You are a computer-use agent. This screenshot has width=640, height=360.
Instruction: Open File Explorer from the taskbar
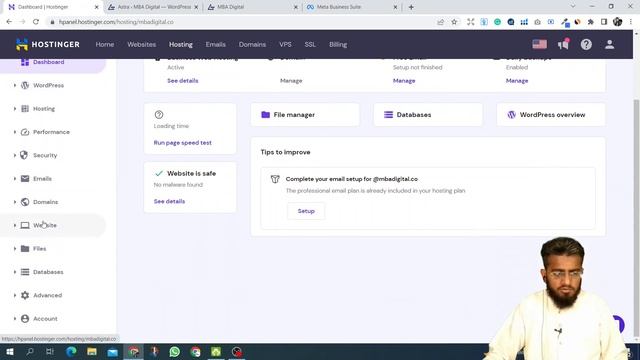coord(92,351)
